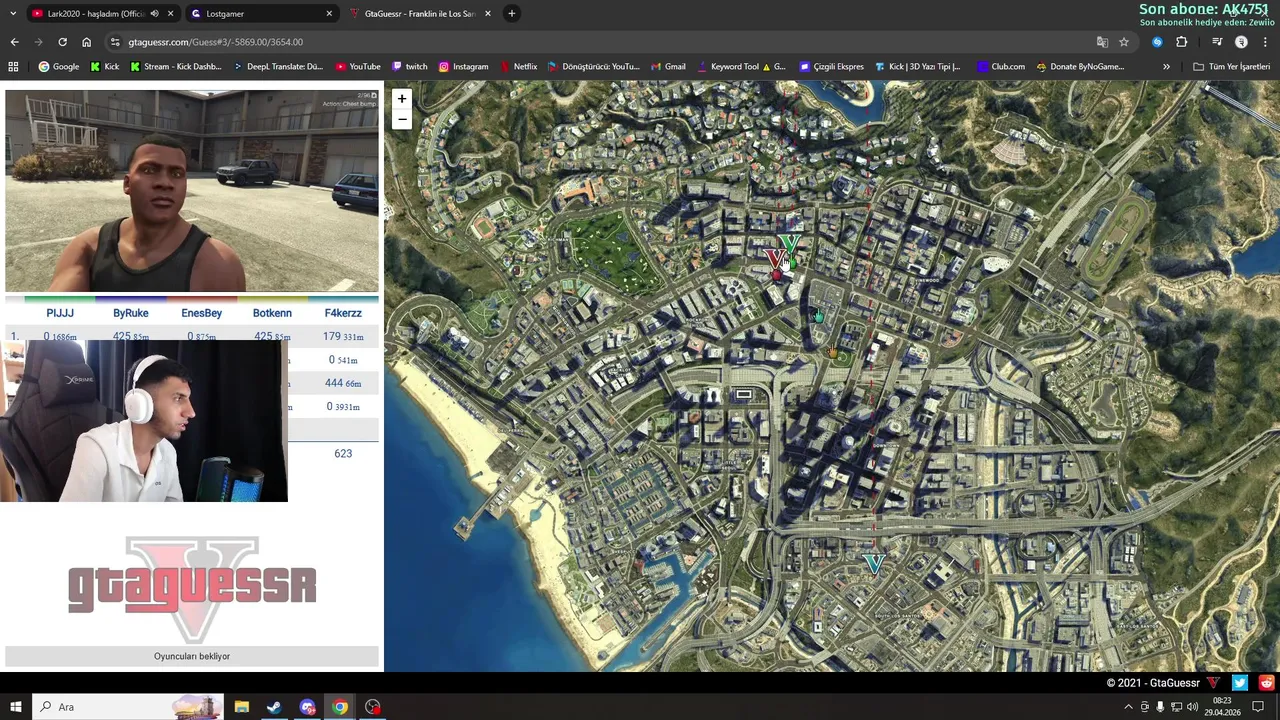View site information icon in address bar
The width and height of the screenshot is (1280, 720).
(x=116, y=42)
